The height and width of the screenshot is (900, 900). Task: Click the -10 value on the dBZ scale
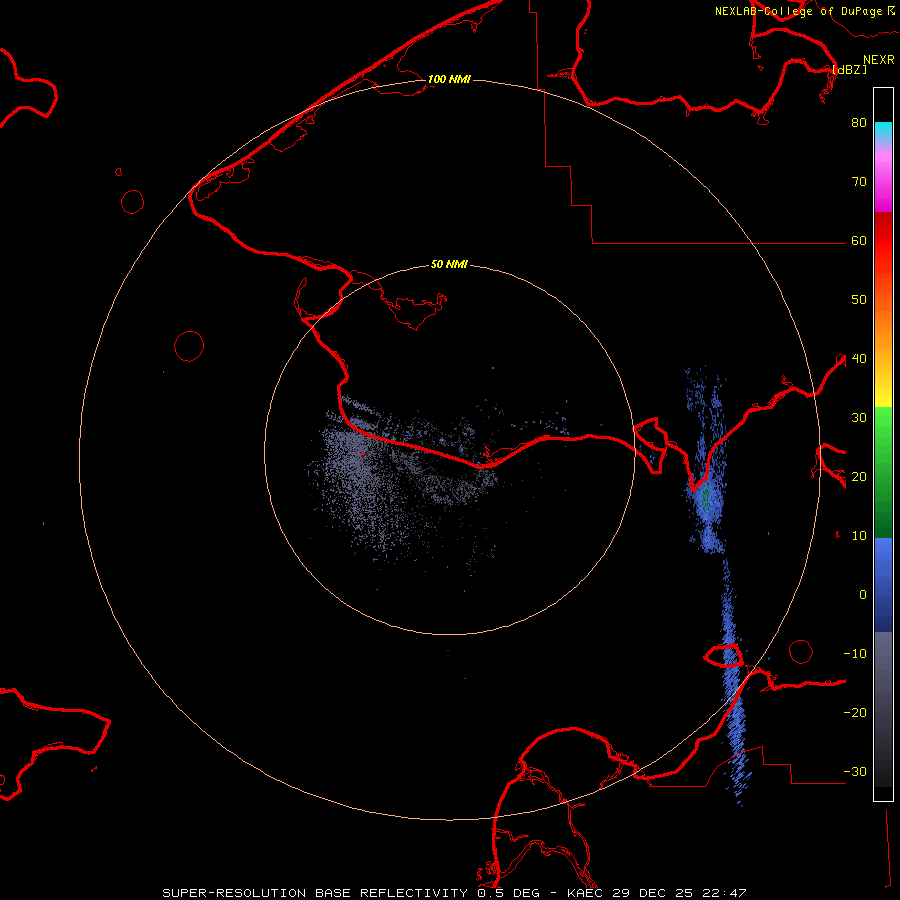(x=855, y=654)
